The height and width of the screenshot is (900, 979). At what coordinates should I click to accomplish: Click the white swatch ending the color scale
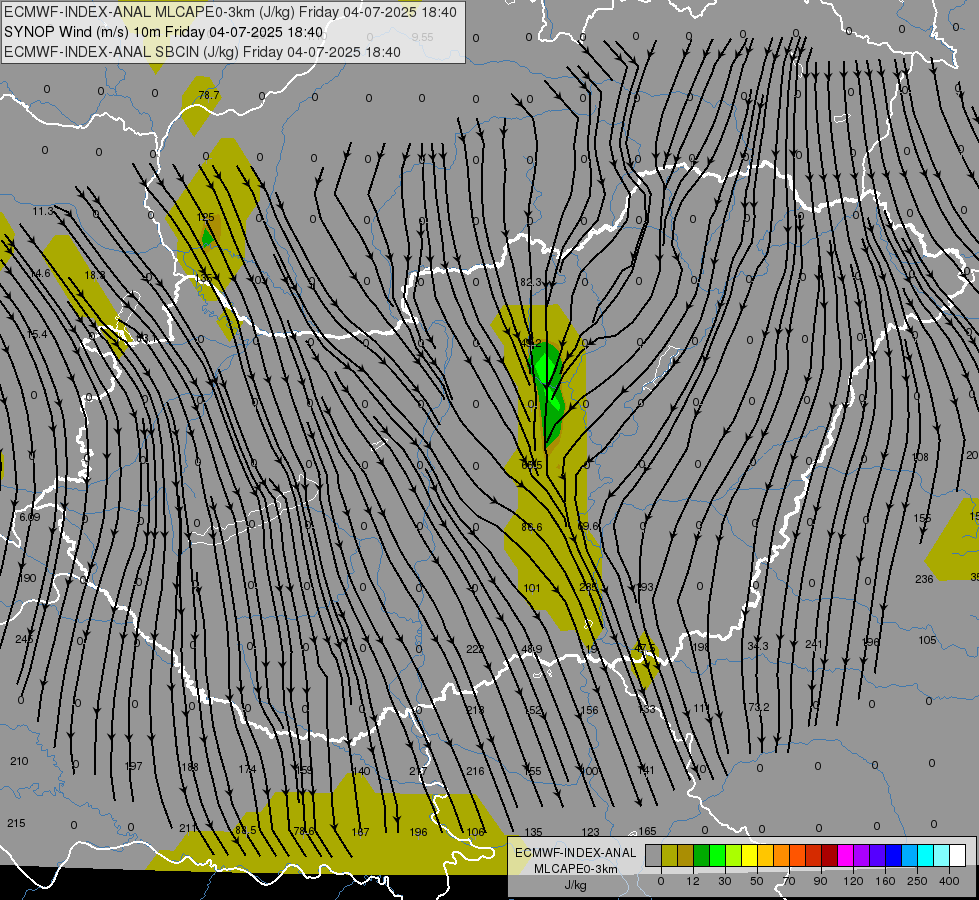pyautogui.click(x=958, y=855)
